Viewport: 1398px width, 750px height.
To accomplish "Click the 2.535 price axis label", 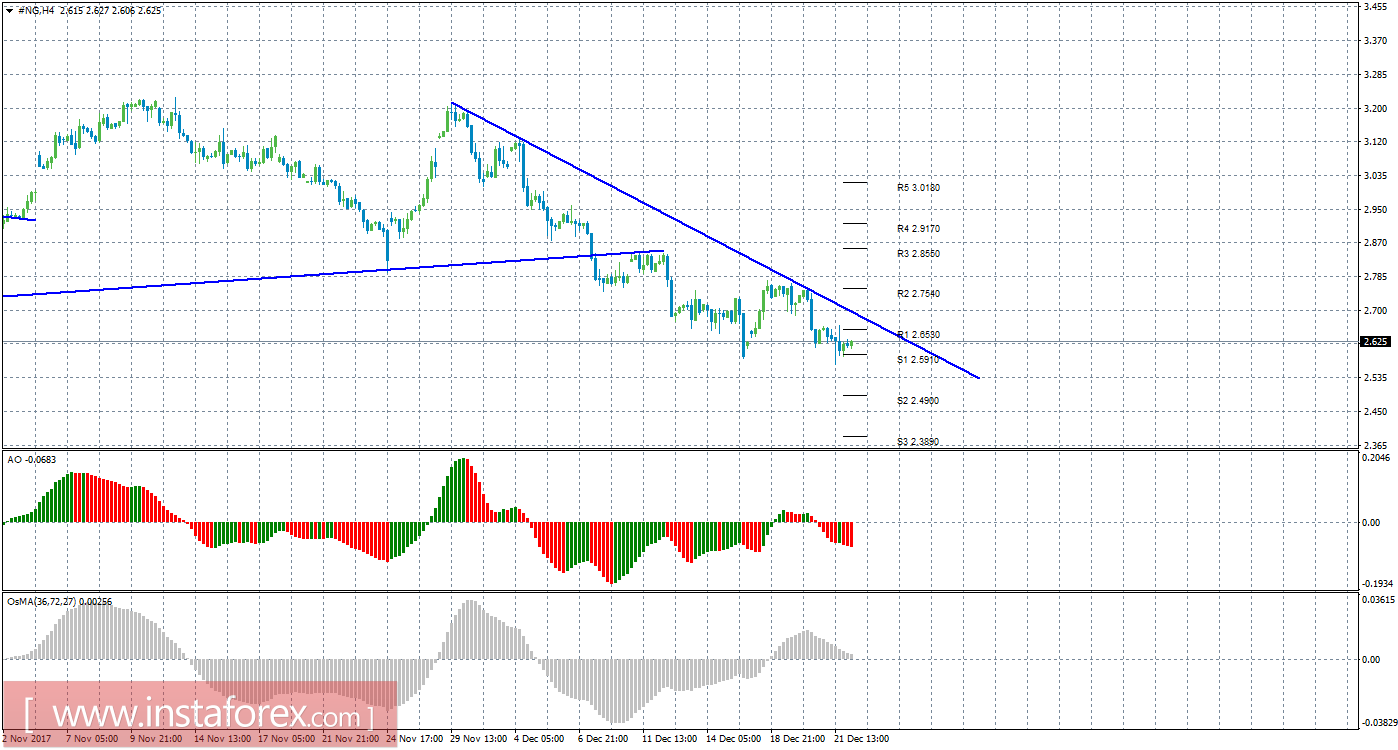I will pyautogui.click(x=1375, y=378).
